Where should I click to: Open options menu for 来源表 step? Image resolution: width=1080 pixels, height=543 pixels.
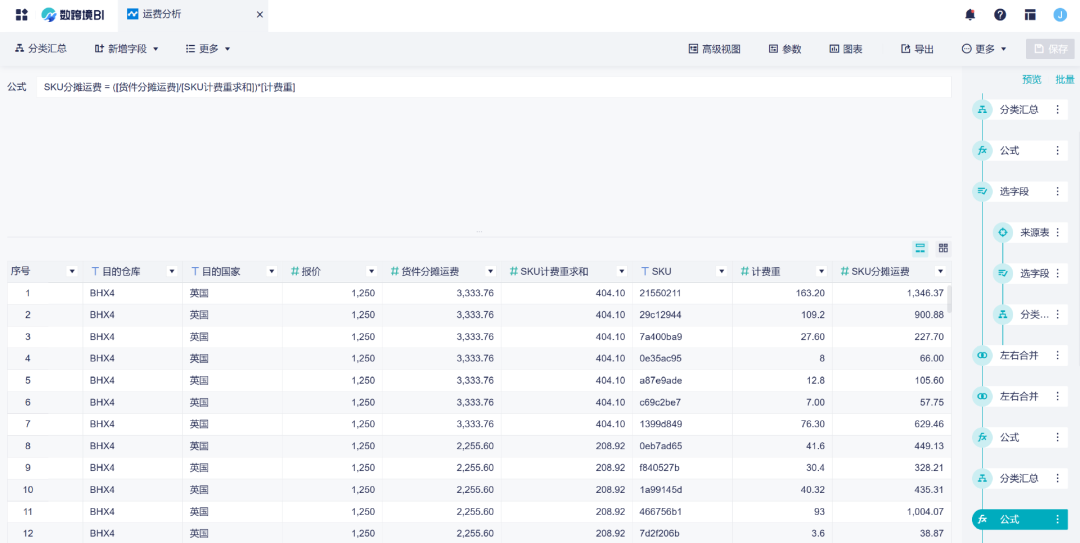pos(1057,232)
